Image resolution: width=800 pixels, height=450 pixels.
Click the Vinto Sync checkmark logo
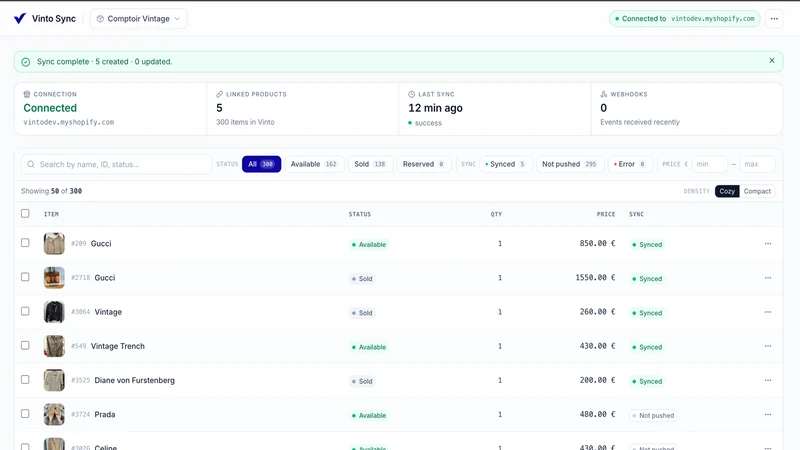click(x=20, y=18)
